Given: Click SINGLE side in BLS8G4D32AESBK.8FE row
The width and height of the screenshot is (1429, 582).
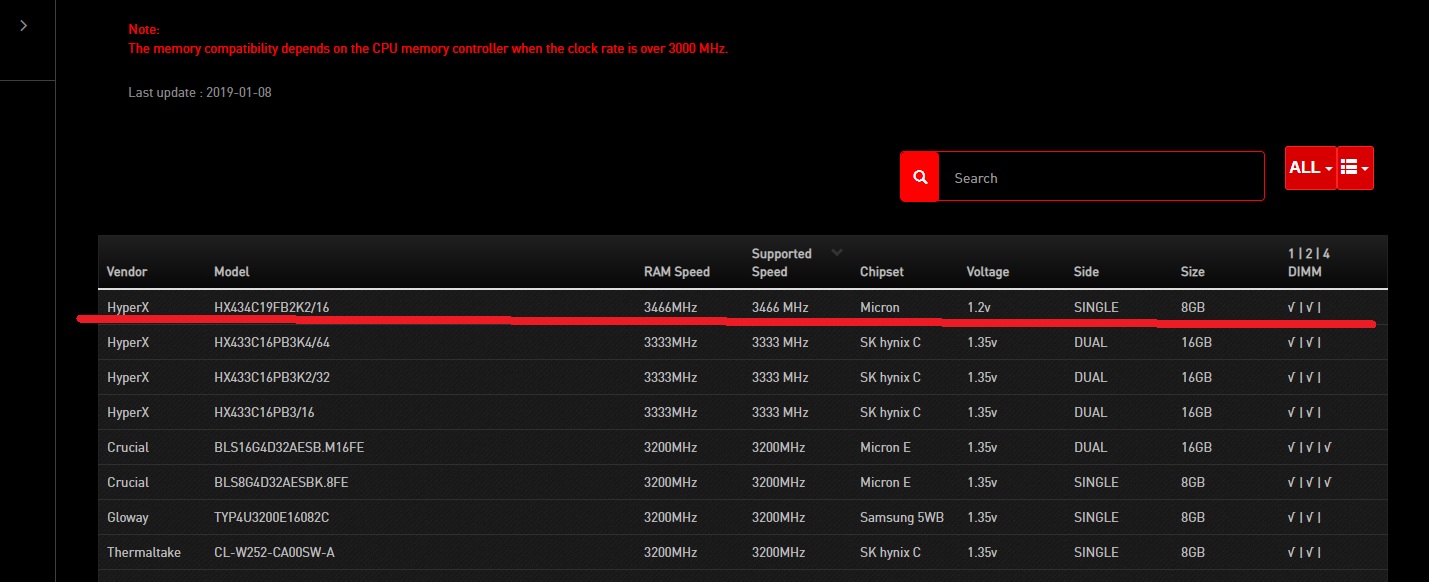Looking at the screenshot, I should click(x=1096, y=482).
